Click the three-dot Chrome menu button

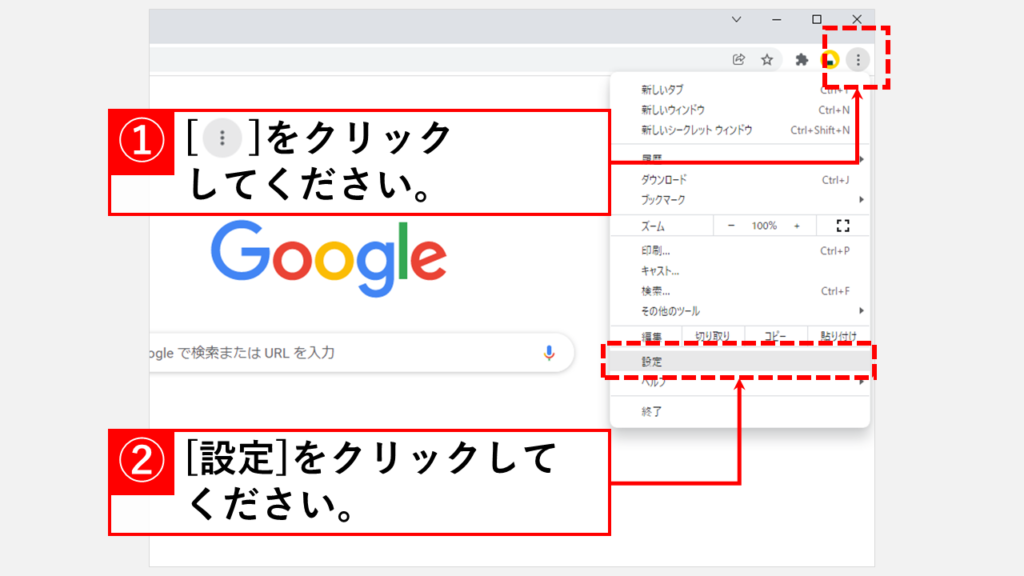(857, 60)
